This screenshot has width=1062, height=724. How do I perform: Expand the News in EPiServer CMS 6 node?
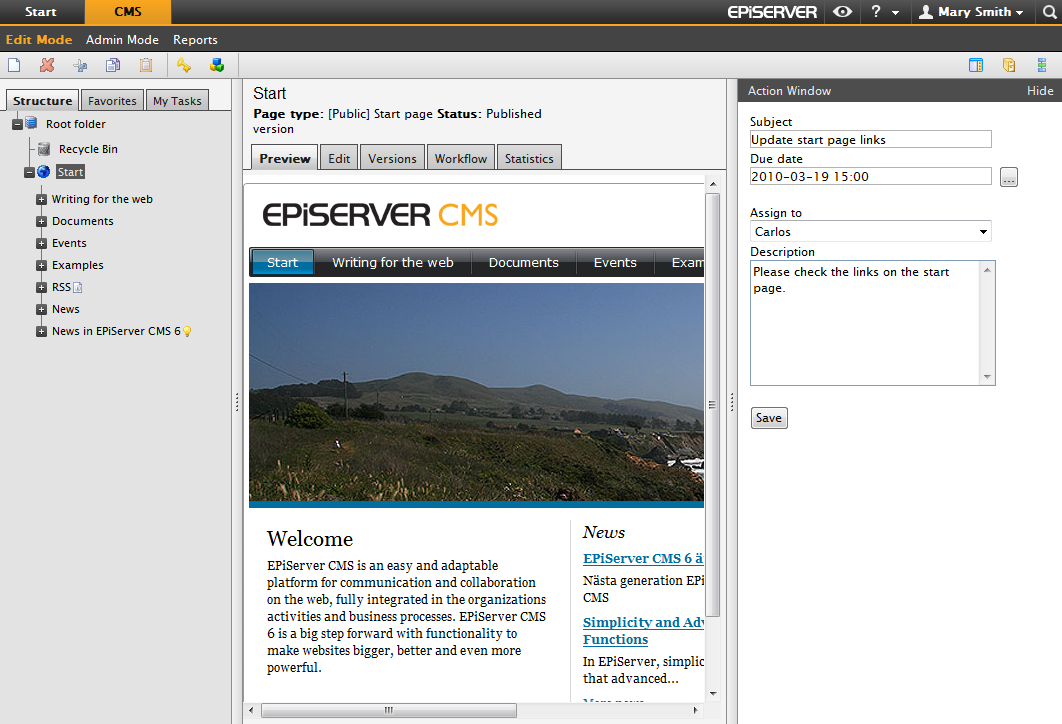point(41,331)
